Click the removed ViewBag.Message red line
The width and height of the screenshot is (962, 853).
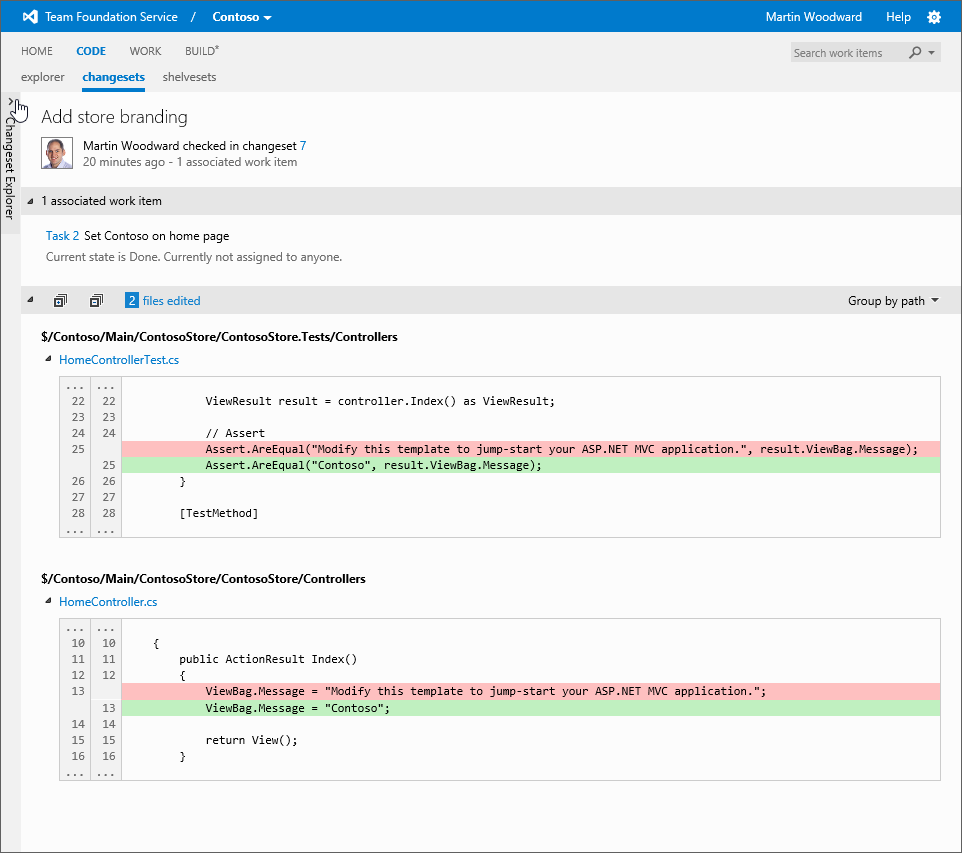tap(531, 691)
